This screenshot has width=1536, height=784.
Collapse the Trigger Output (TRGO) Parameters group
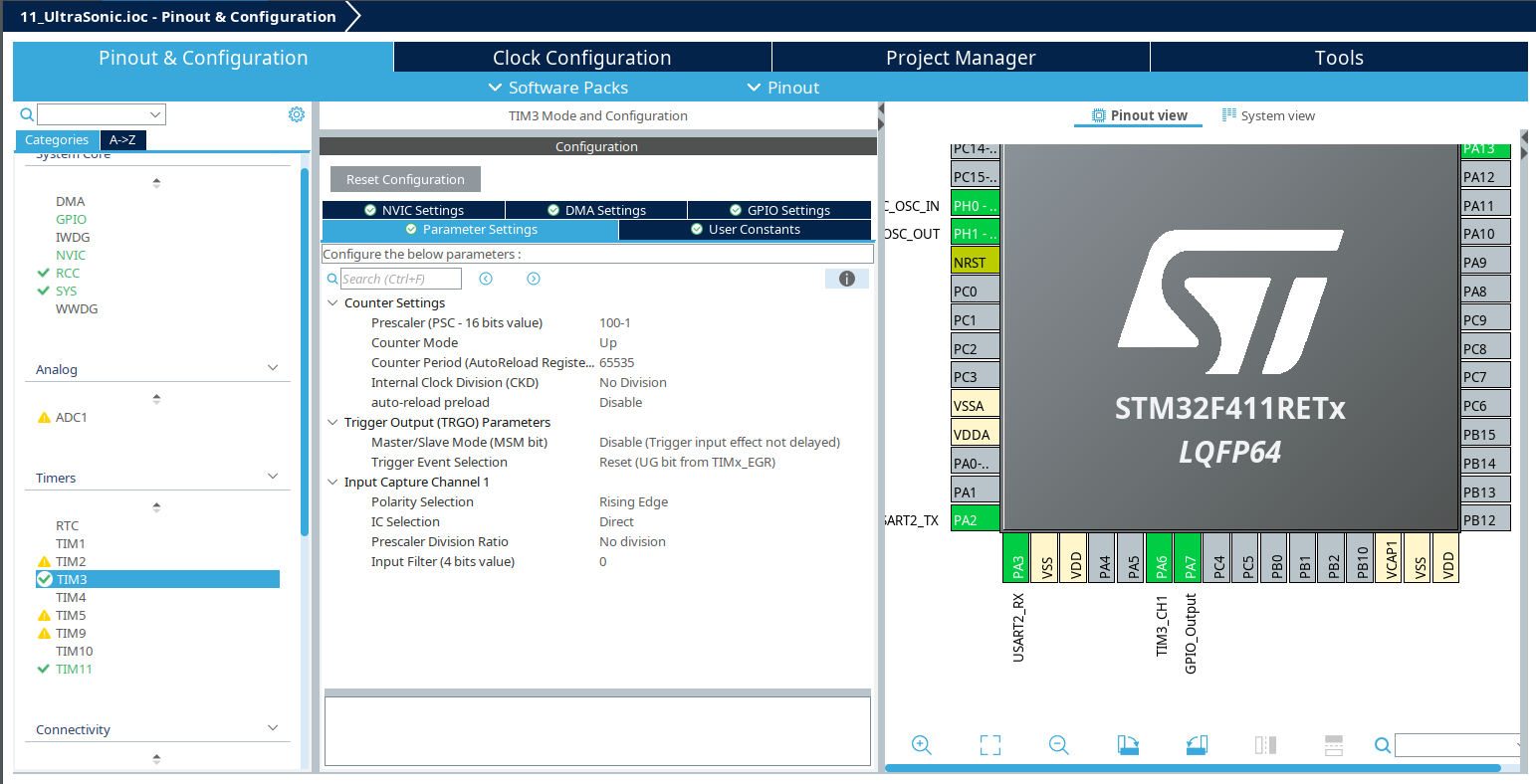click(332, 422)
